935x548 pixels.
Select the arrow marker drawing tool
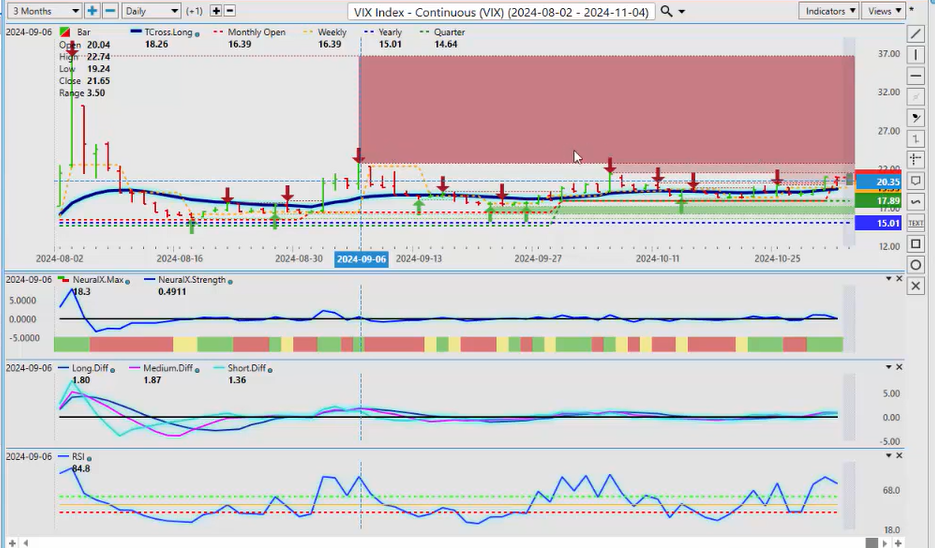[x=915, y=117]
